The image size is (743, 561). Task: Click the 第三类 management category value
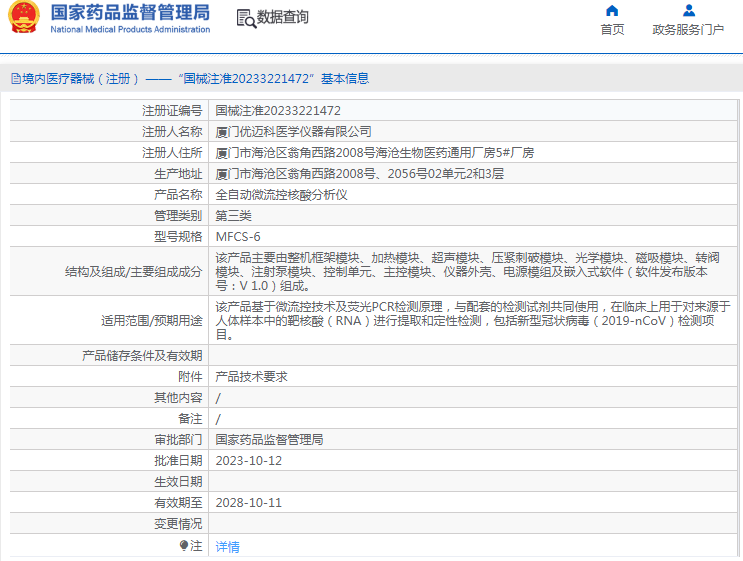(x=234, y=216)
